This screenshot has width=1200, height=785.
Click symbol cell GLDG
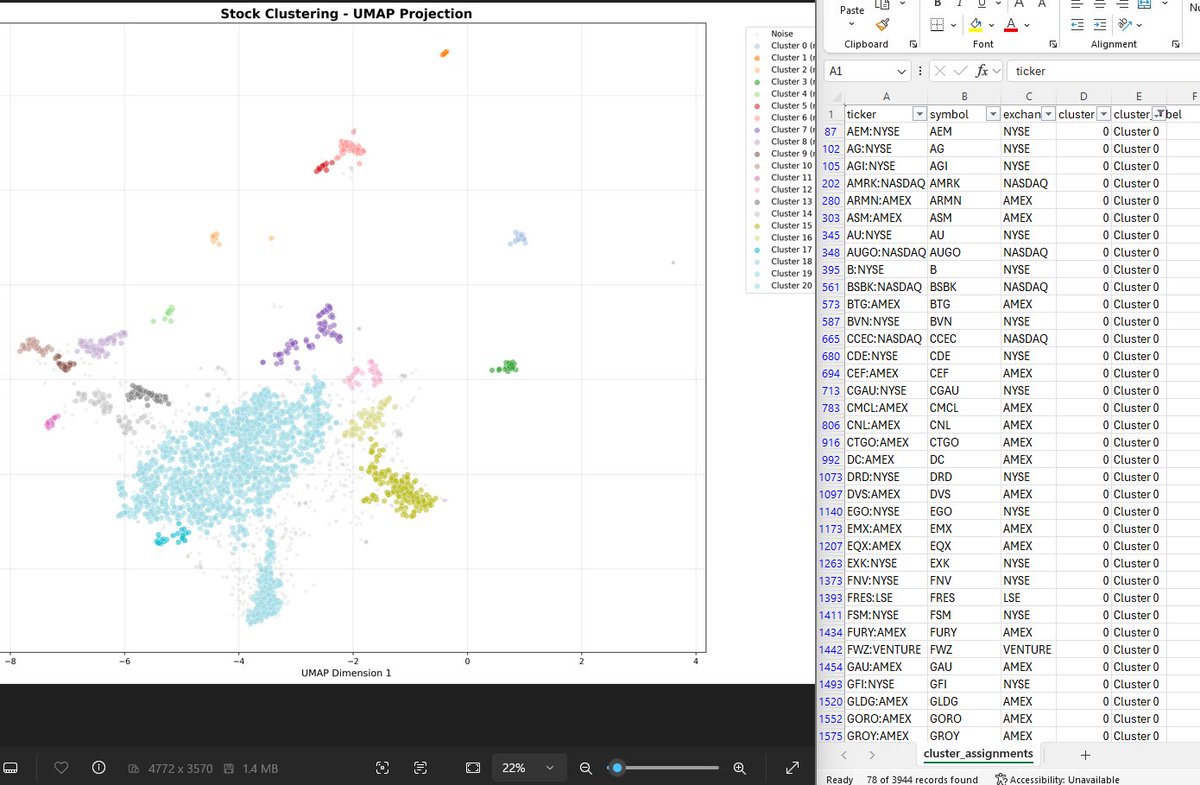(x=964, y=702)
